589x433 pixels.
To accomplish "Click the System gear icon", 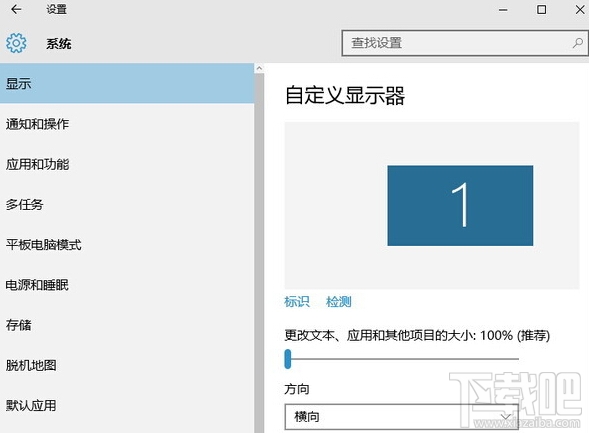I will (x=16, y=43).
